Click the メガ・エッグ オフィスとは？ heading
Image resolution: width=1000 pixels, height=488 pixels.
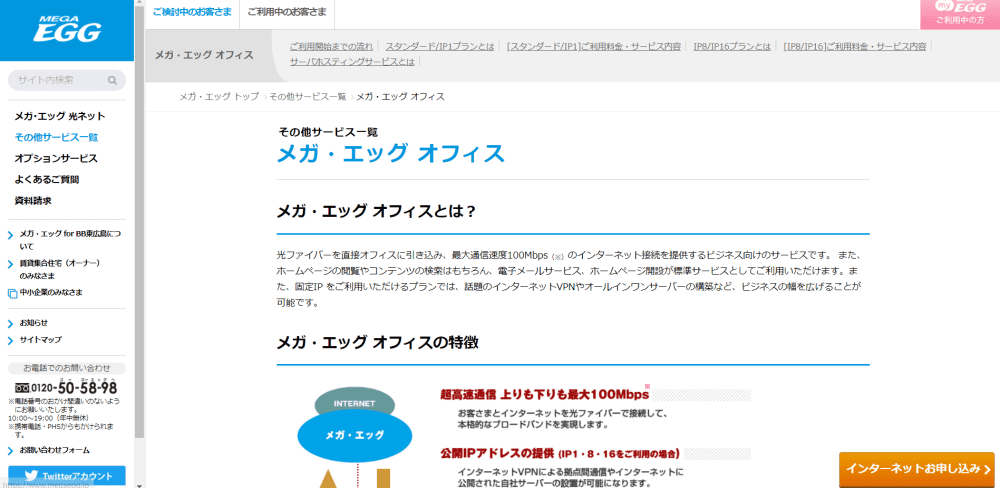coord(376,211)
